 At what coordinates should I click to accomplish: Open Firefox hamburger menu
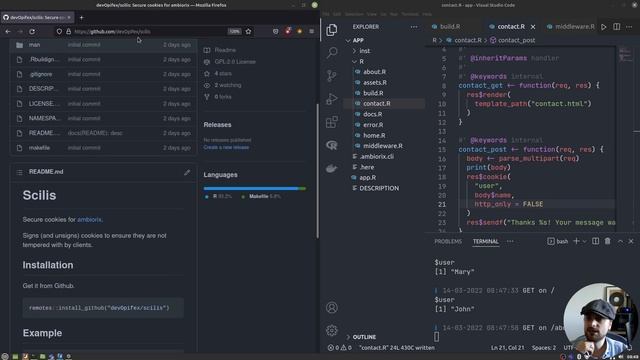[311, 31]
